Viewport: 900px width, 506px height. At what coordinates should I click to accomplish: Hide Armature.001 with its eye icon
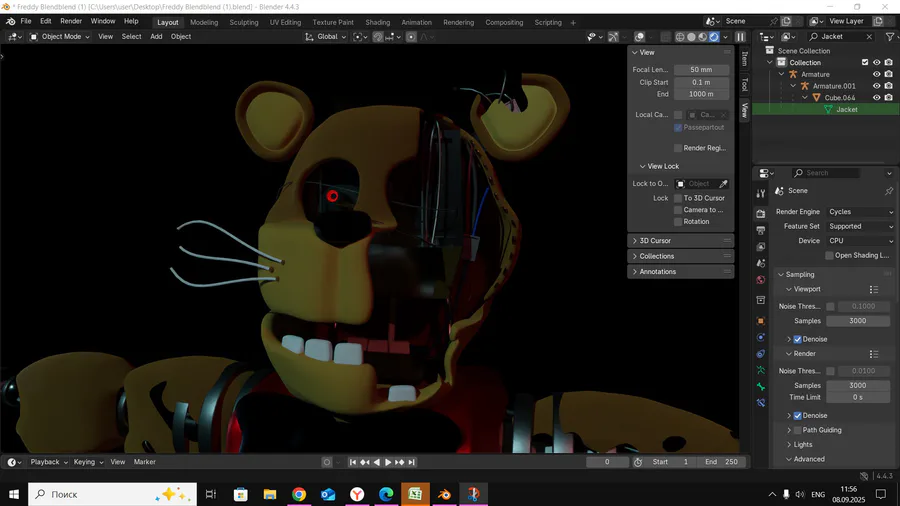pos(876,86)
